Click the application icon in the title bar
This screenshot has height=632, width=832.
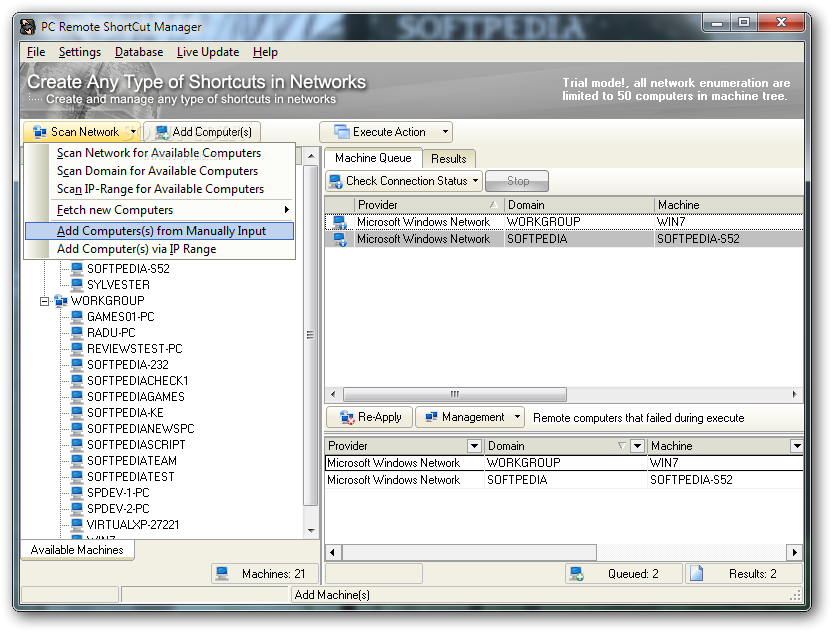coord(28,27)
